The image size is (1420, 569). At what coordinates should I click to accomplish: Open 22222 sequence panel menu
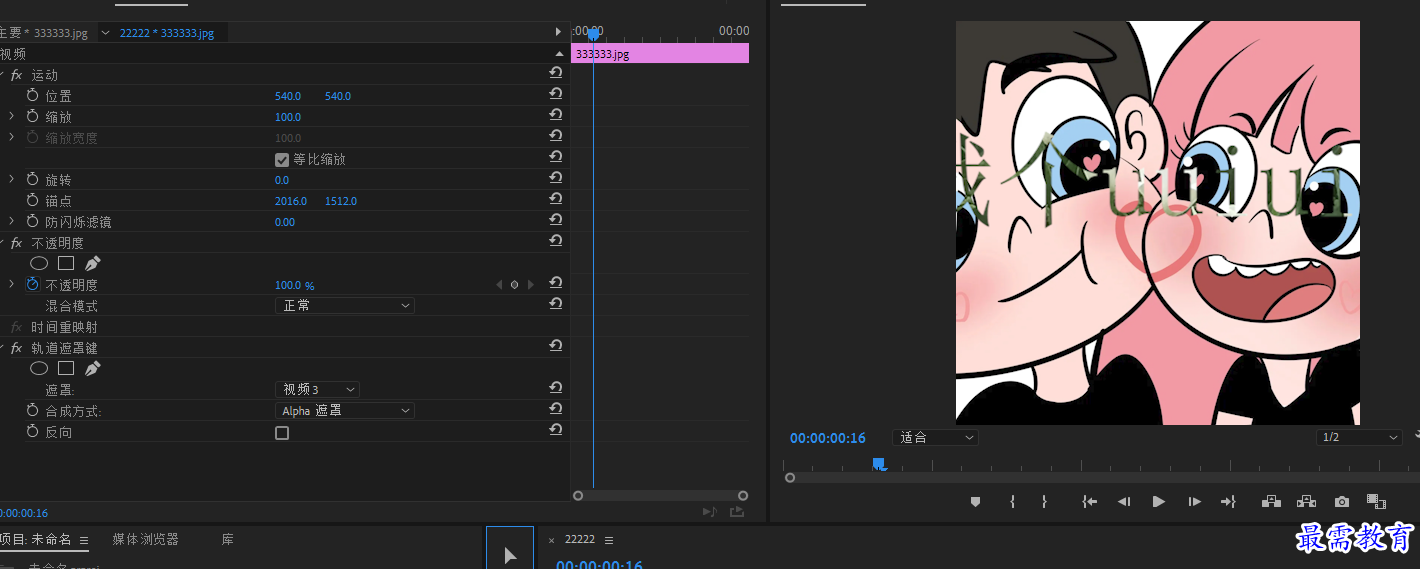pyautogui.click(x=609, y=540)
